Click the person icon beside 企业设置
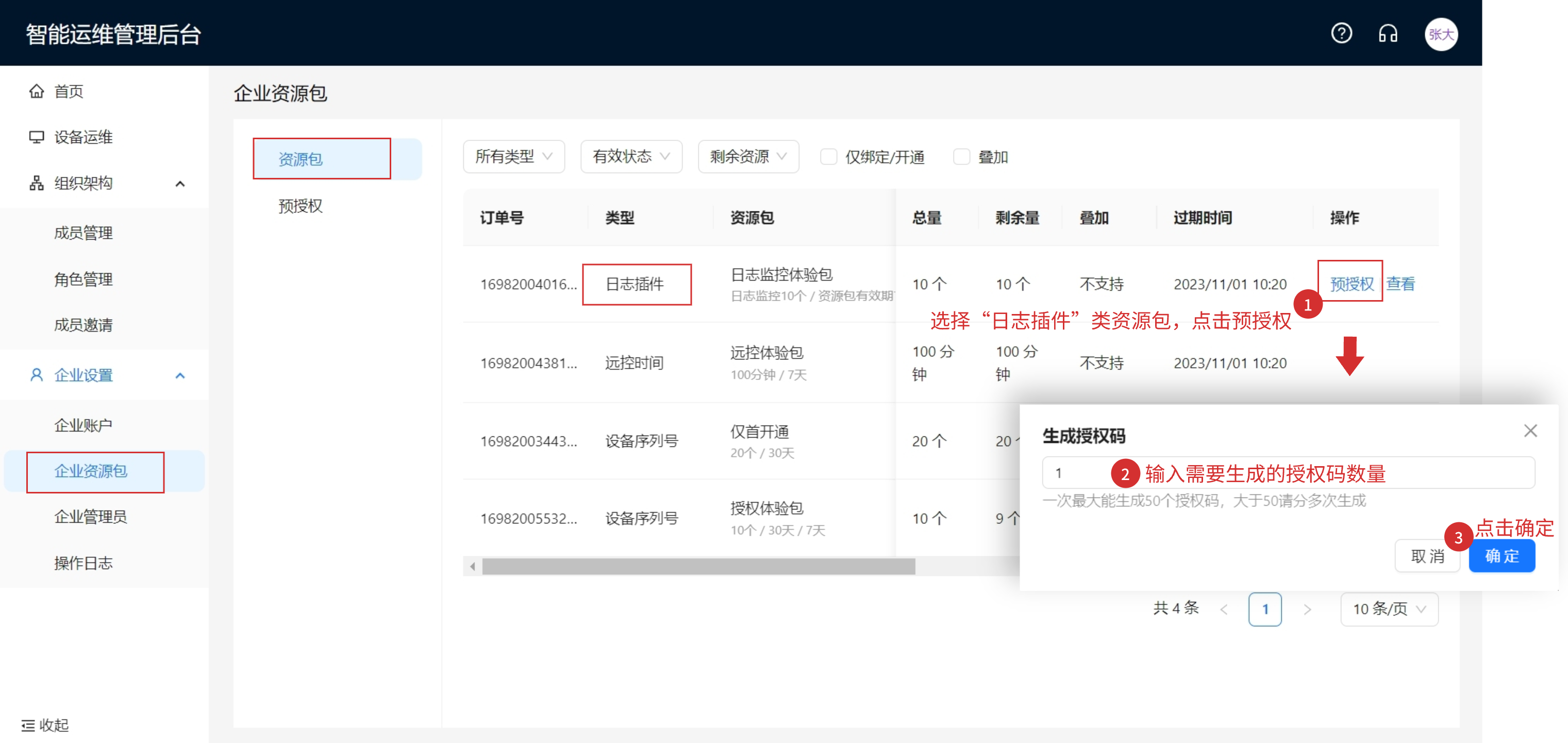Image resolution: width=1568 pixels, height=743 pixels. (x=37, y=374)
